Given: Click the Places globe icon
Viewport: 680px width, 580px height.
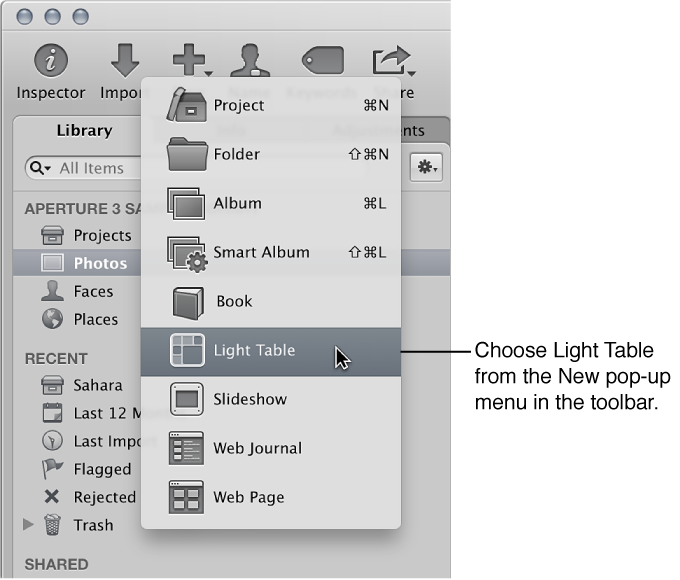Looking at the screenshot, I should coord(52,319).
